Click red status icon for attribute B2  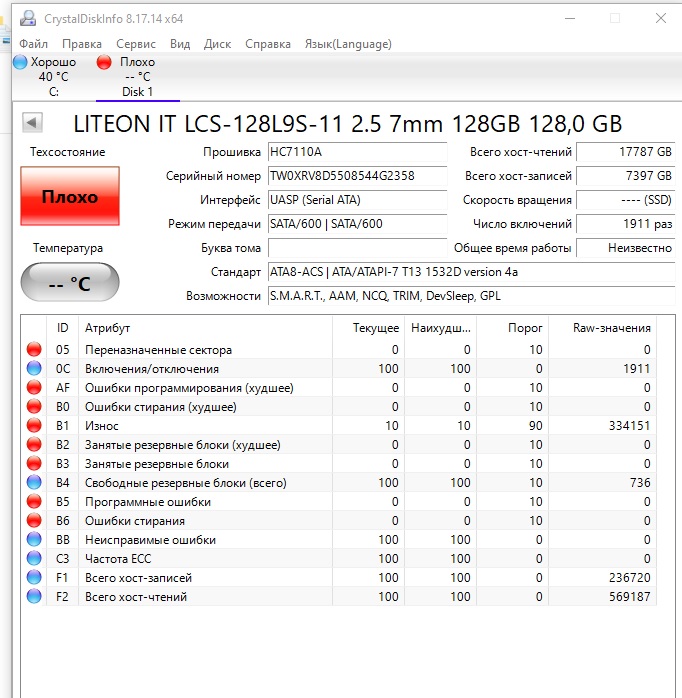pyautogui.click(x=34, y=445)
